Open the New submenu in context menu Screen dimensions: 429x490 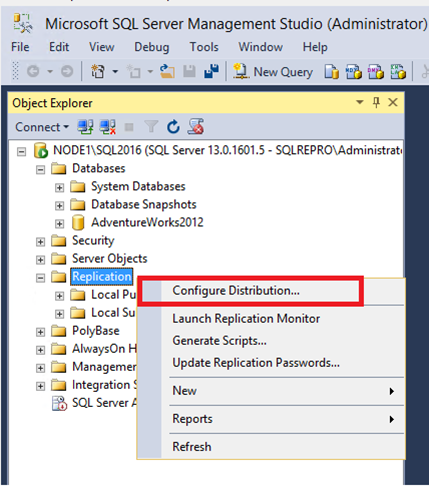272,391
